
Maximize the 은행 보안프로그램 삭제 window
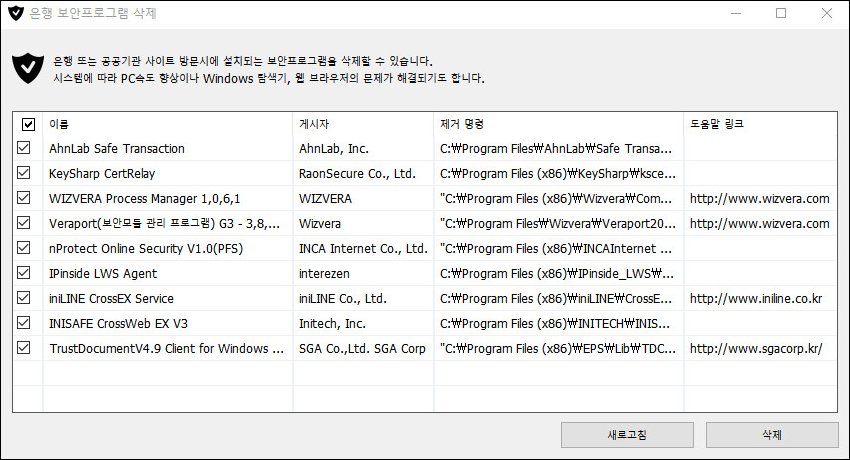[x=781, y=13]
